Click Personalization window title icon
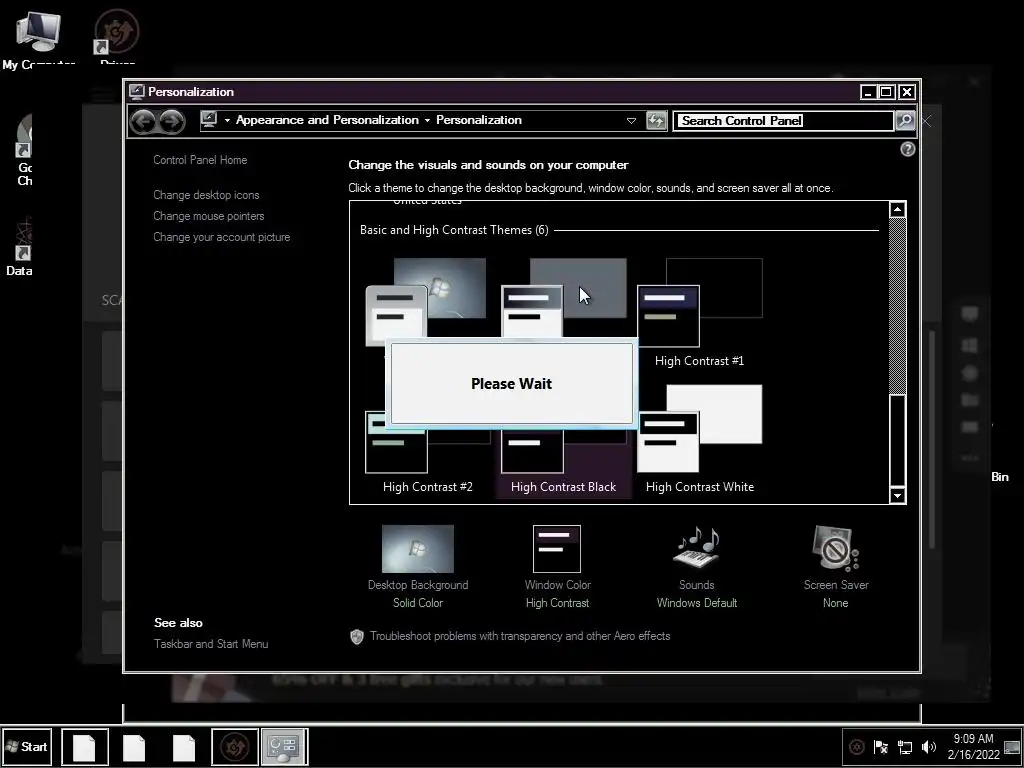This screenshot has width=1024, height=768. point(136,91)
